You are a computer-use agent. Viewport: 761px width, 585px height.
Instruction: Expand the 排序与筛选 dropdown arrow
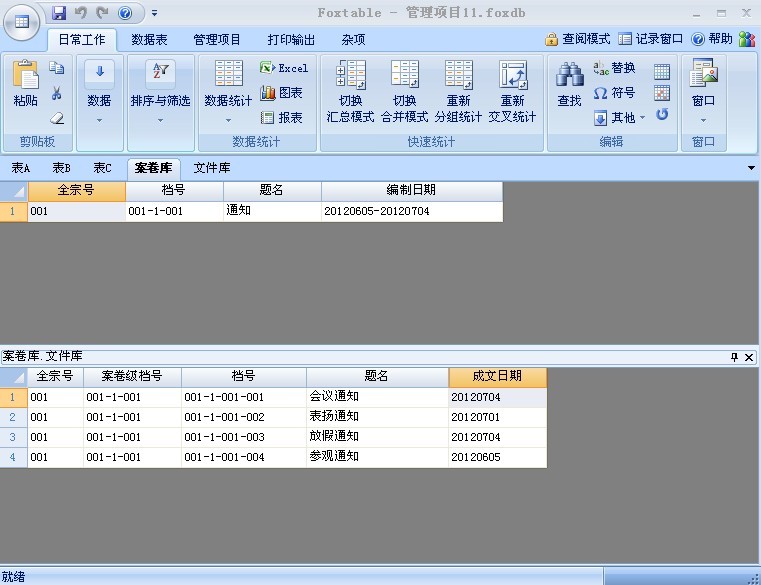[160, 120]
